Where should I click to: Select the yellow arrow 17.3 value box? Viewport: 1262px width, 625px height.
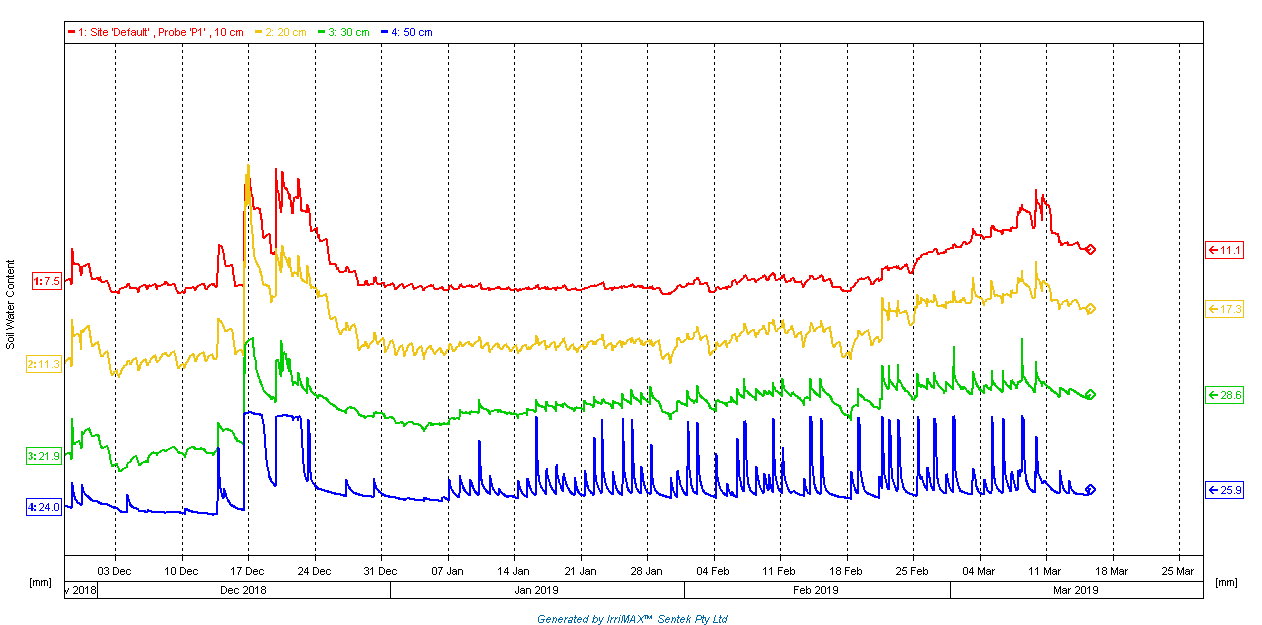click(1224, 309)
